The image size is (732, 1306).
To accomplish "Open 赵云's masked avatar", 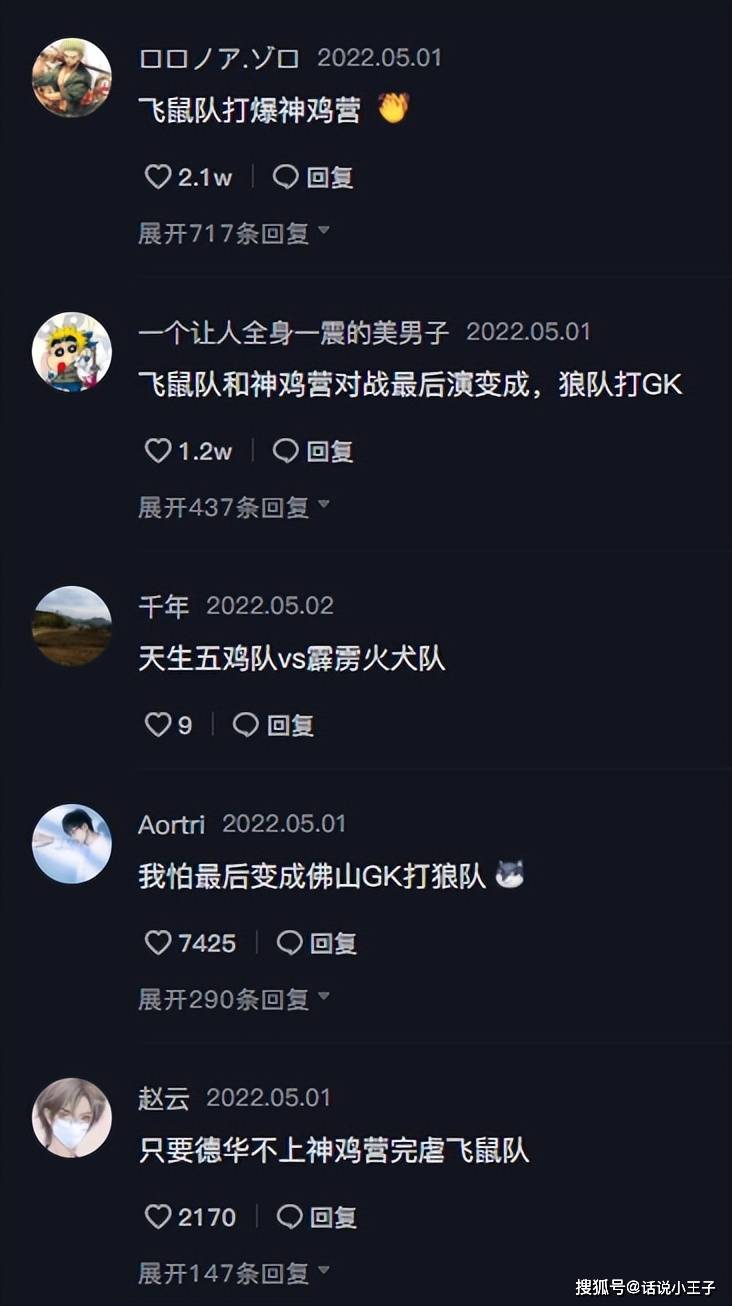I will point(72,1118).
